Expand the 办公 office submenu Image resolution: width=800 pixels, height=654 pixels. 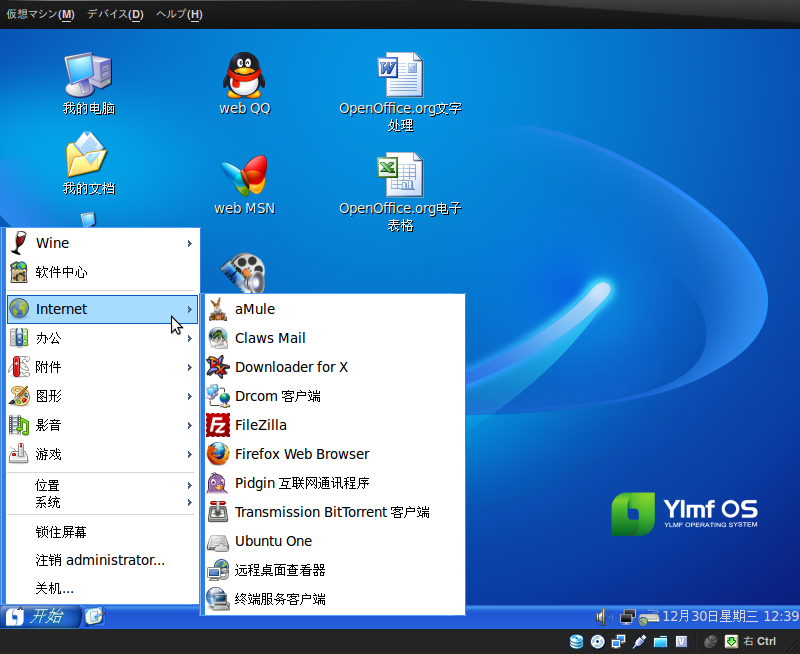(58, 338)
